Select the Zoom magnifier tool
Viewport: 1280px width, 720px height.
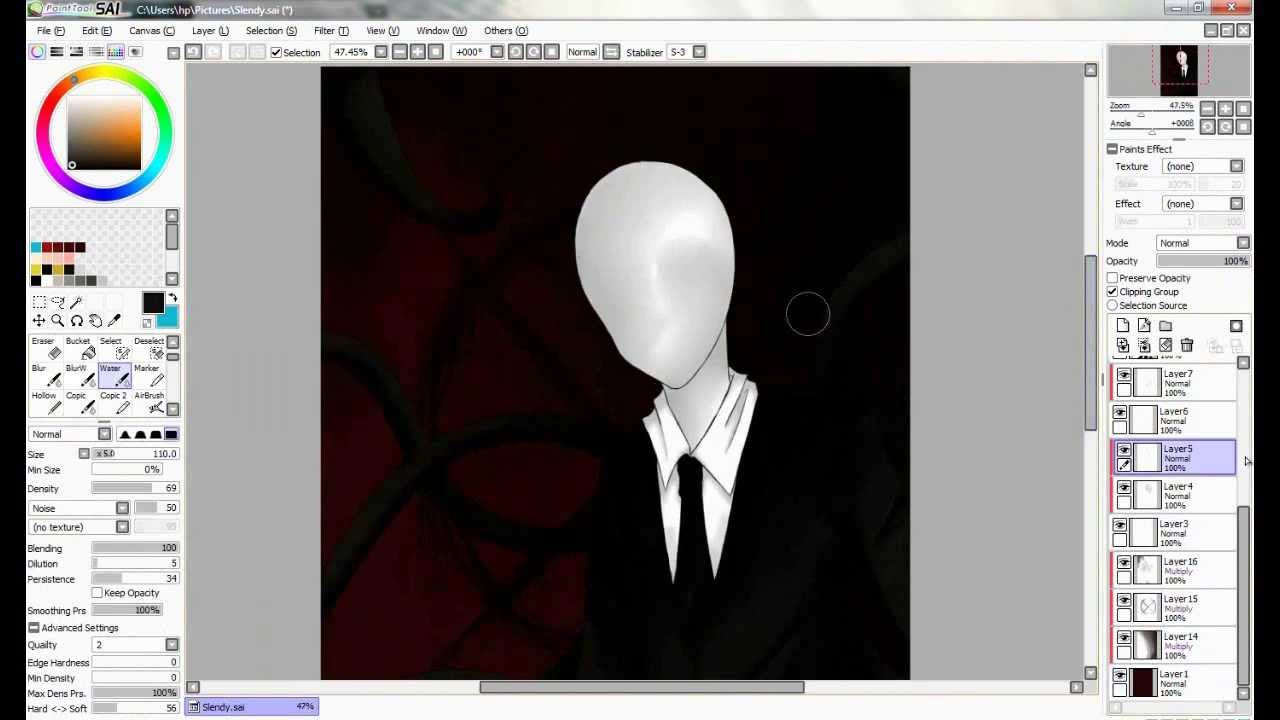tap(57, 321)
